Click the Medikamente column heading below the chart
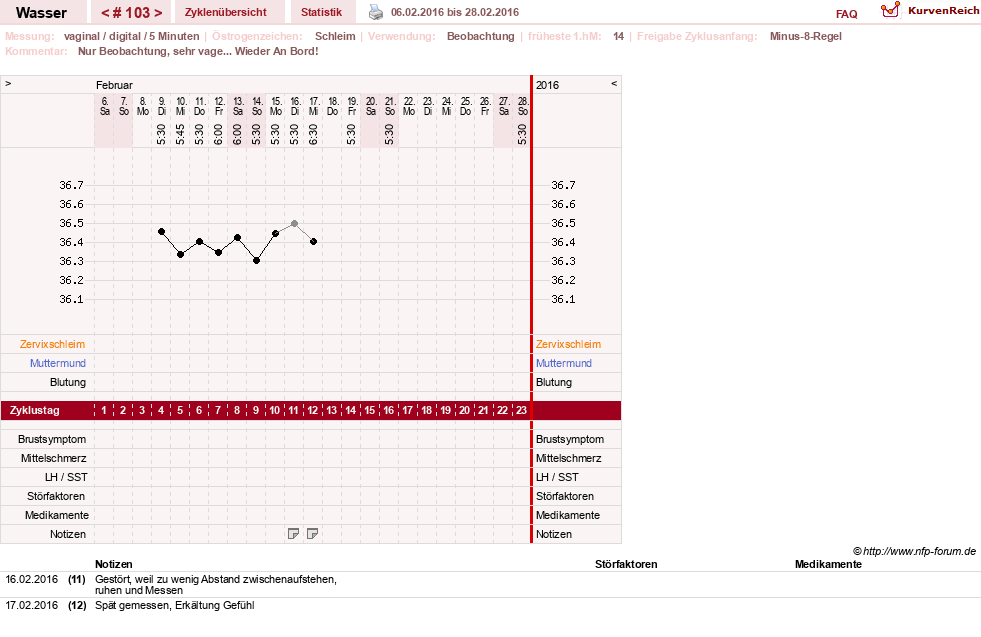The width and height of the screenshot is (981, 637). 828,564
